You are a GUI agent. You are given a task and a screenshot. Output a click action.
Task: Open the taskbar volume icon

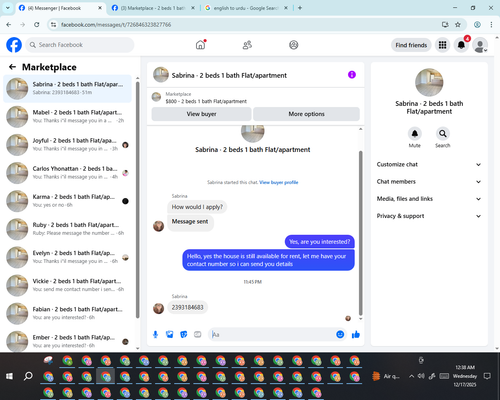421,376
